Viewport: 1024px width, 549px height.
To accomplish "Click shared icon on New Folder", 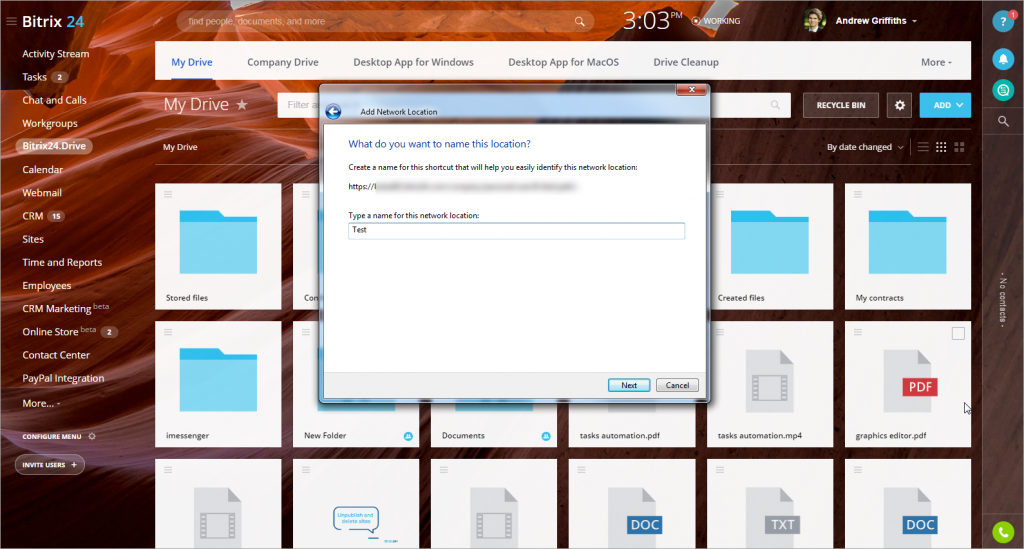I will [x=408, y=436].
